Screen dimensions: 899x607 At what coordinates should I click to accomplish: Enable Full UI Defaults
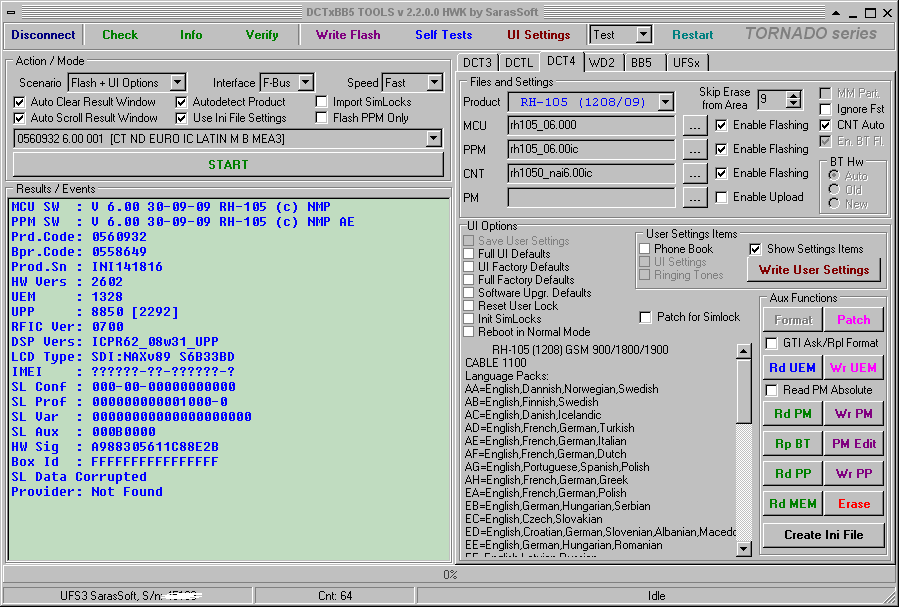point(469,254)
